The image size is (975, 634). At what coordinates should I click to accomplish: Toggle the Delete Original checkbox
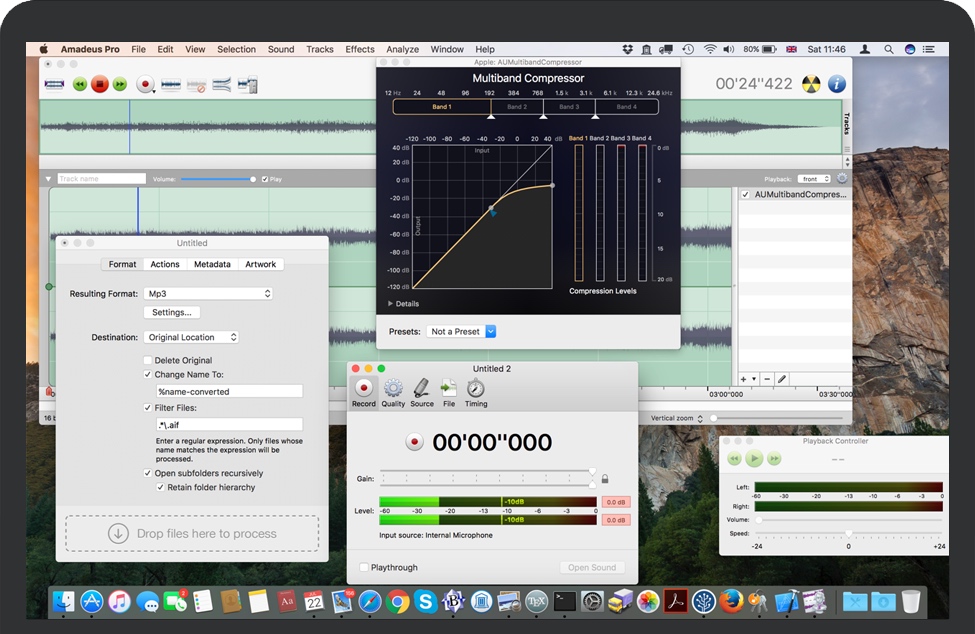click(x=148, y=360)
